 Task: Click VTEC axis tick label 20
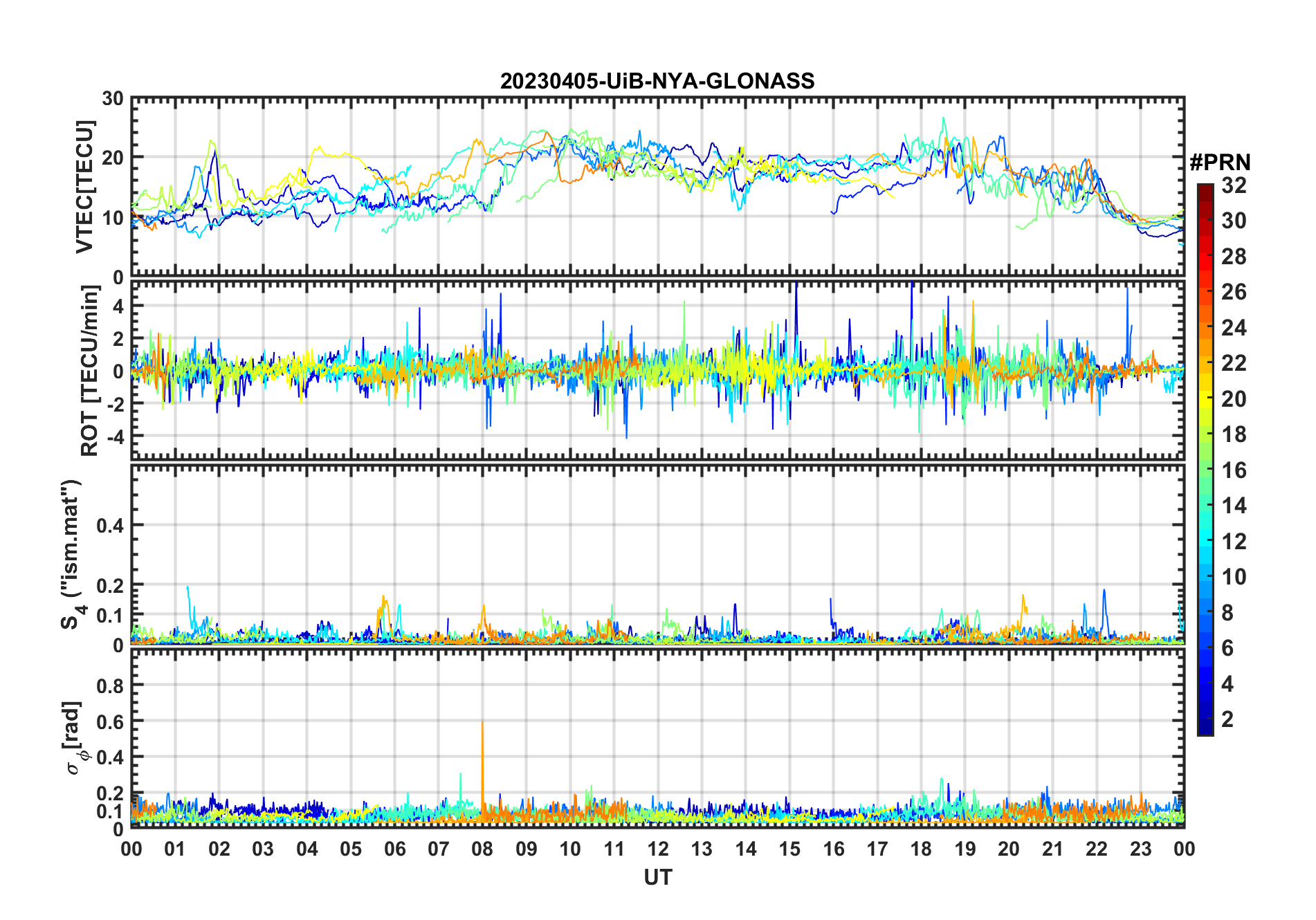pyautogui.click(x=113, y=158)
